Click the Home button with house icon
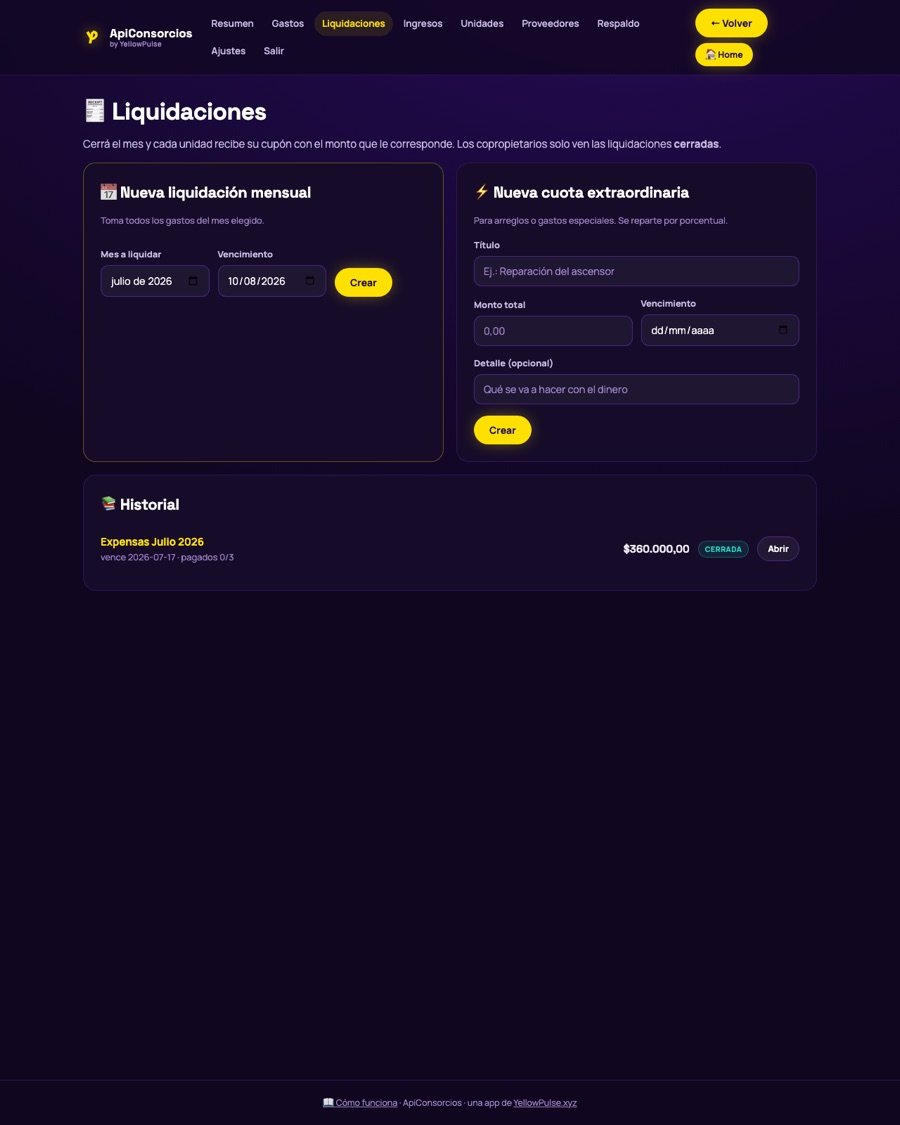The width and height of the screenshot is (900, 1125). (x=723, y=55)
